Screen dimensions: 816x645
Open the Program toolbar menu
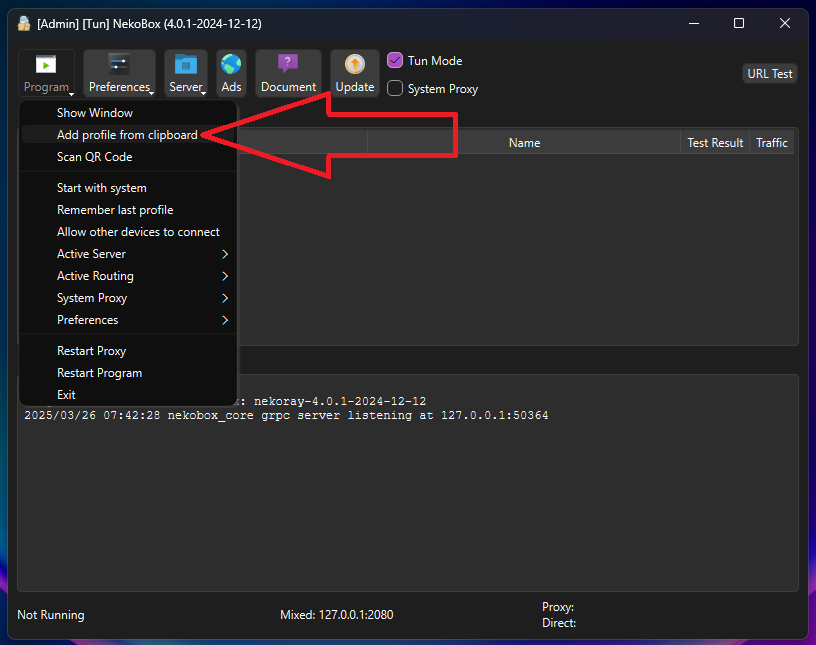pyautogui.click(x=46, y=73)
